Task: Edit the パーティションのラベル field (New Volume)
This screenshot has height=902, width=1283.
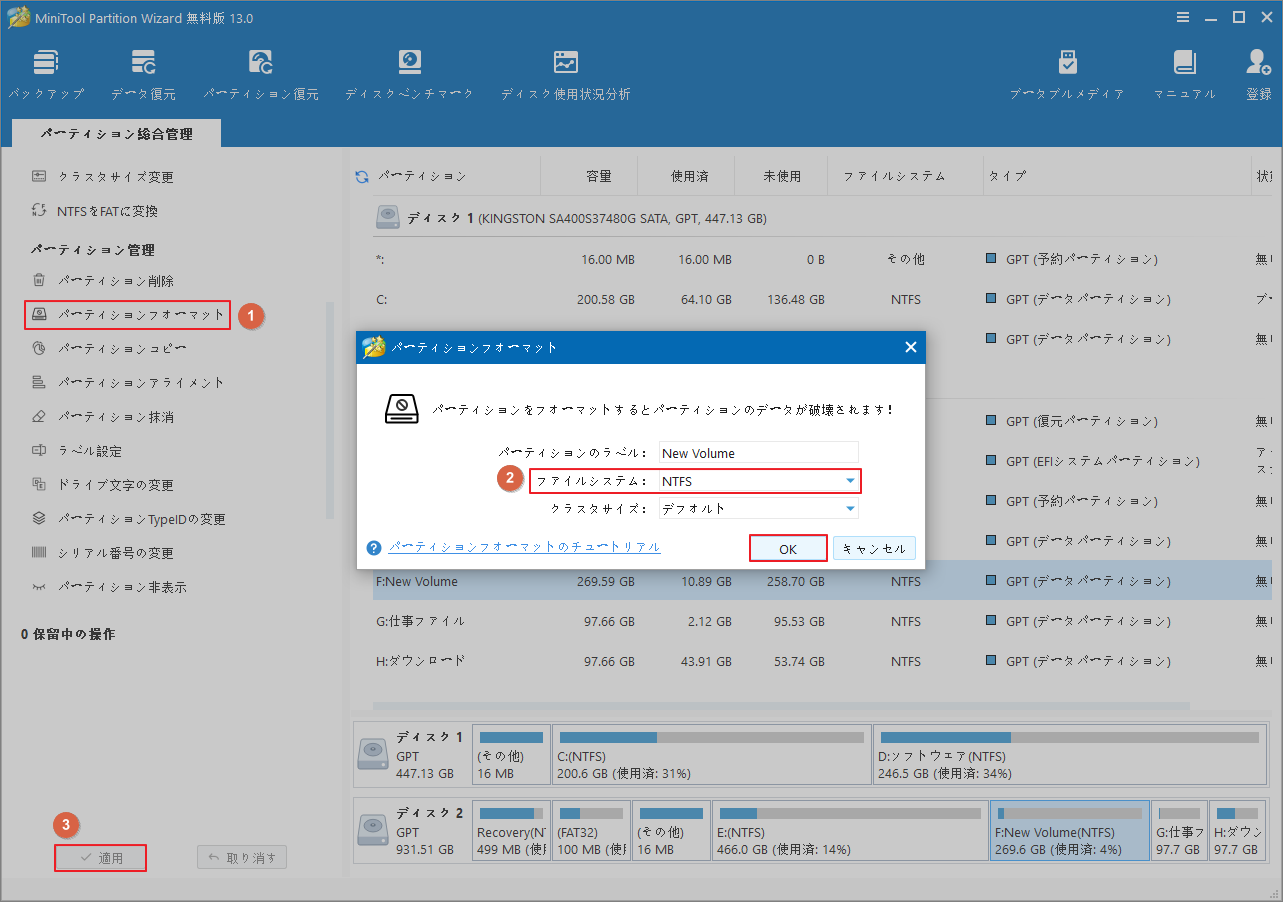Action: pyautogui.click(x=759, y=453)
